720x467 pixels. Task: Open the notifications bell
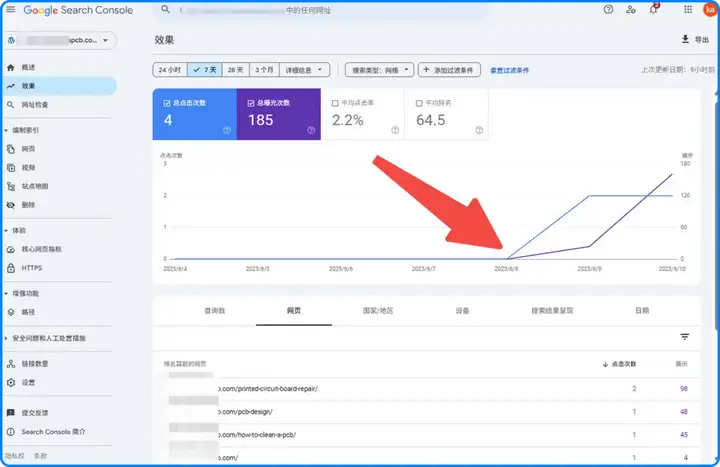[654, 9]
